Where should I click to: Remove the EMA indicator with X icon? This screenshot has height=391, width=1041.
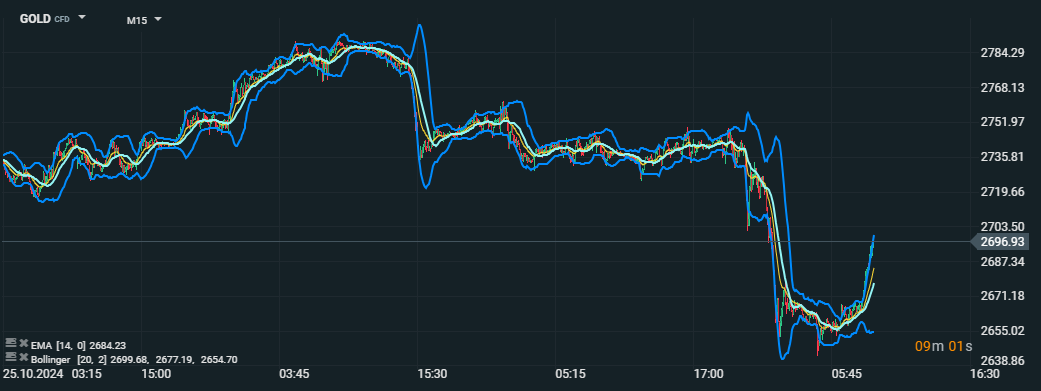pyautogui.click(x=23, y=343)
